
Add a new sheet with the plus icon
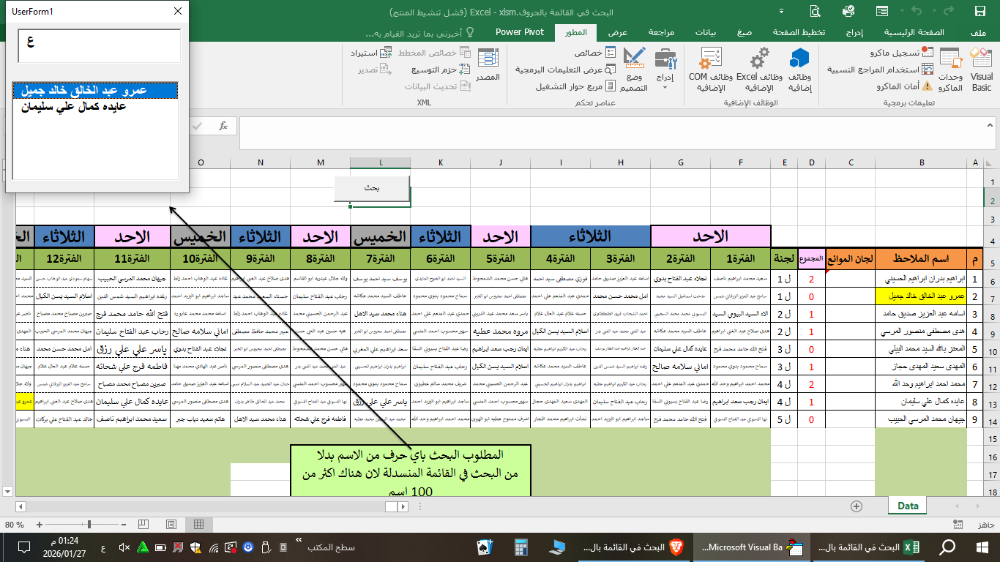tap(856, 506)
